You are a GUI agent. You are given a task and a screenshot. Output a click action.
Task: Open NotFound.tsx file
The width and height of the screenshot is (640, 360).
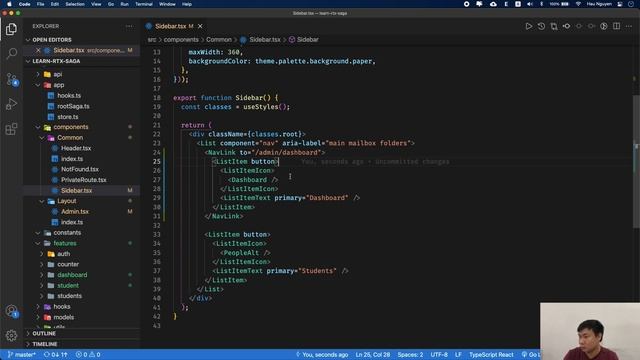pyautogui.click(x=80, y=169)
